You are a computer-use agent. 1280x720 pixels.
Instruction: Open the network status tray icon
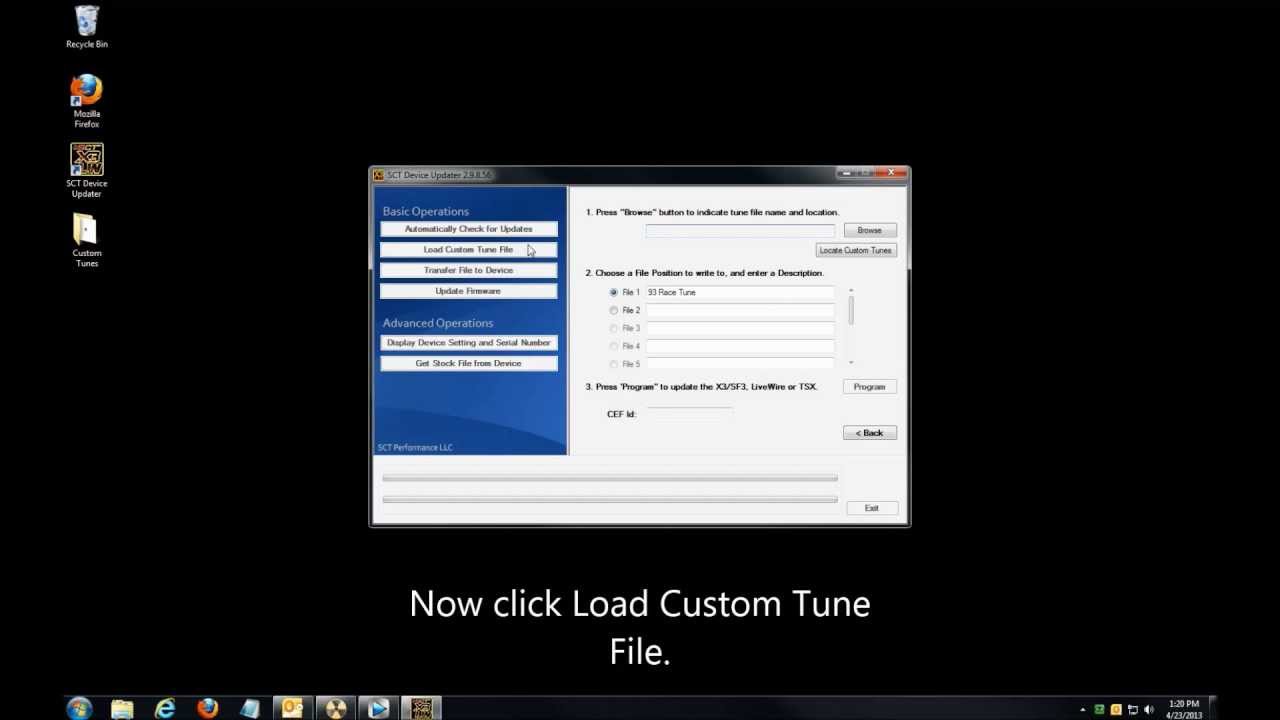[x=1132, y=709]
